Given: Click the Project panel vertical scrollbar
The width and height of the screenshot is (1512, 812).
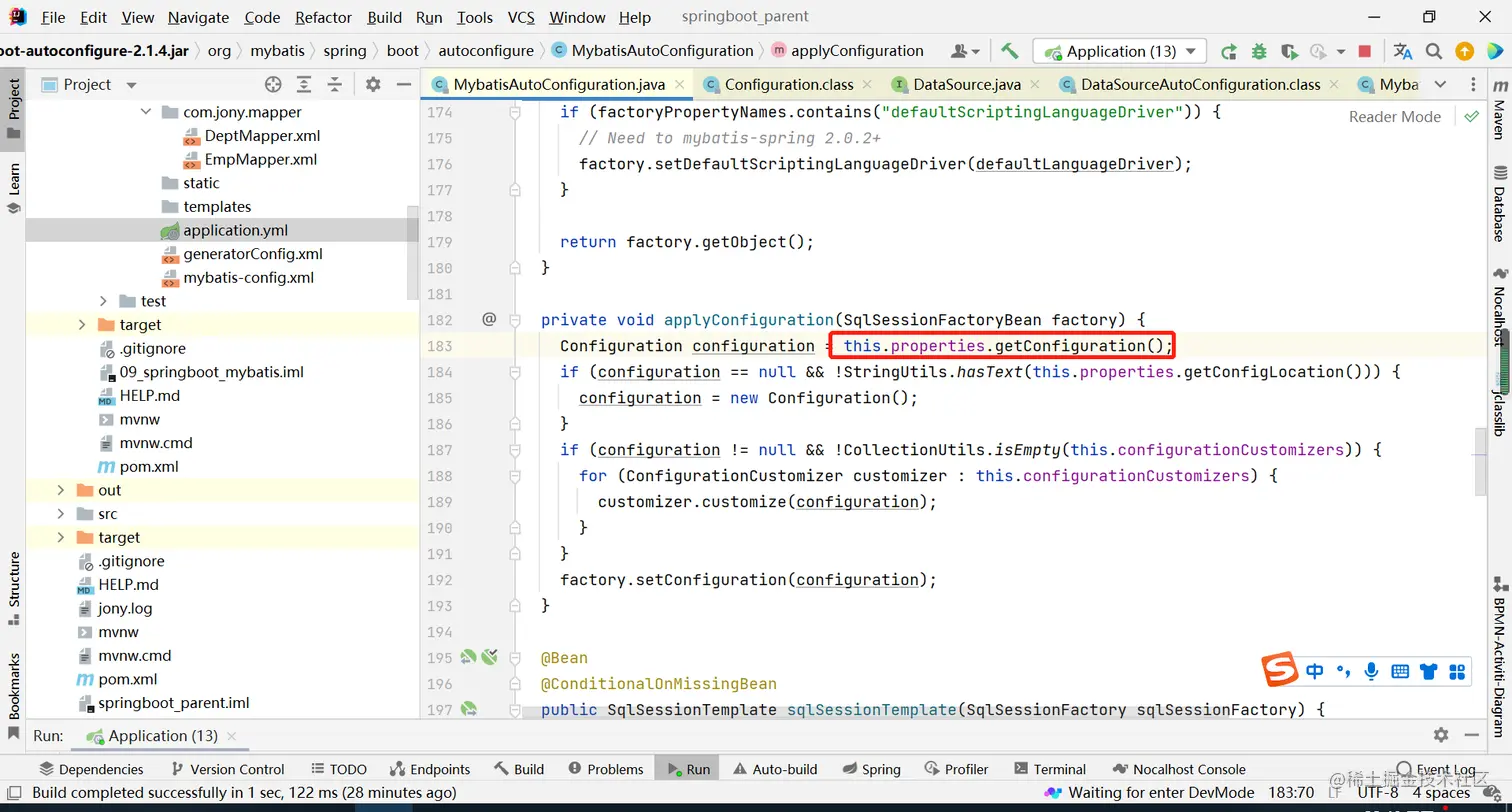Looking at the screenshot, I should 413,252.
